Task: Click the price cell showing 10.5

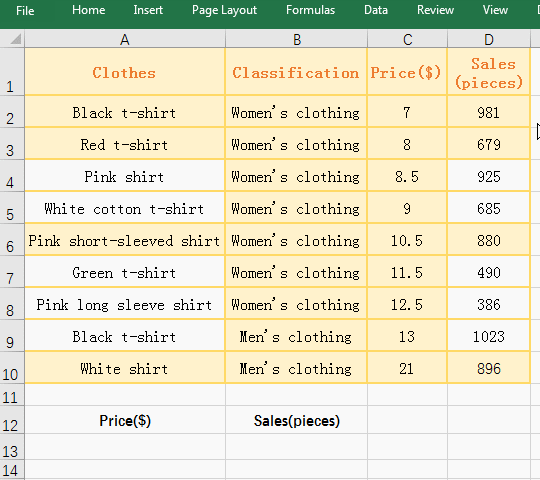Action: pos(407,240)
